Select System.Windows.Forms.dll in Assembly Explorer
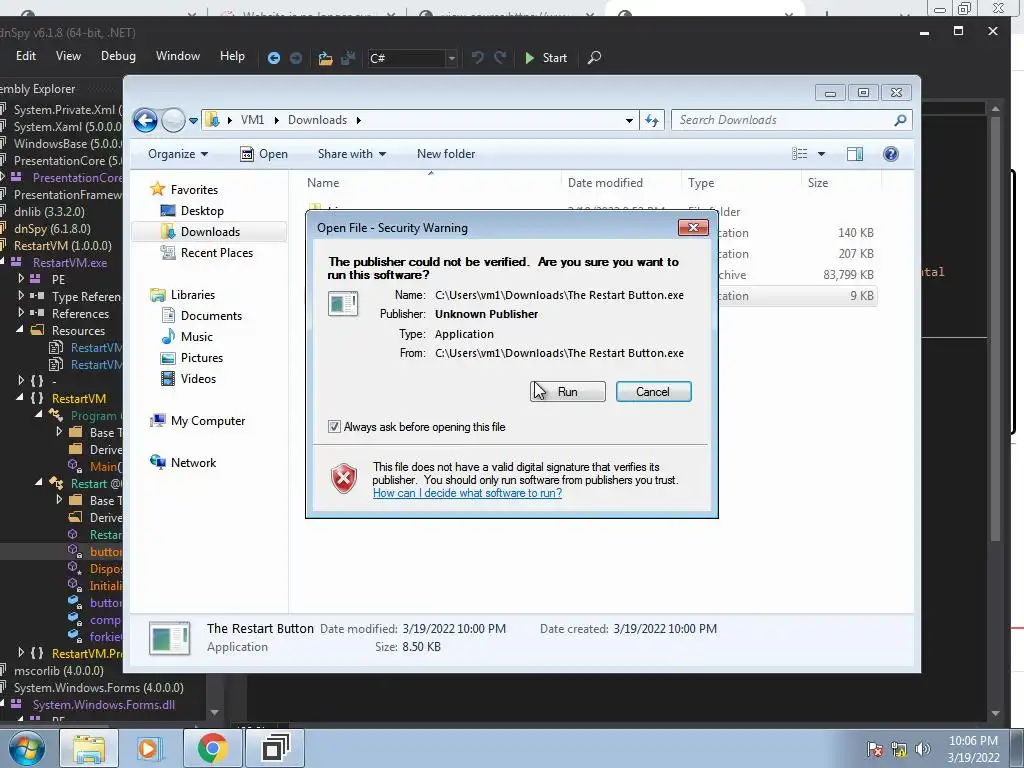The width and height of the screenshot is (1024, 768). 104,705
